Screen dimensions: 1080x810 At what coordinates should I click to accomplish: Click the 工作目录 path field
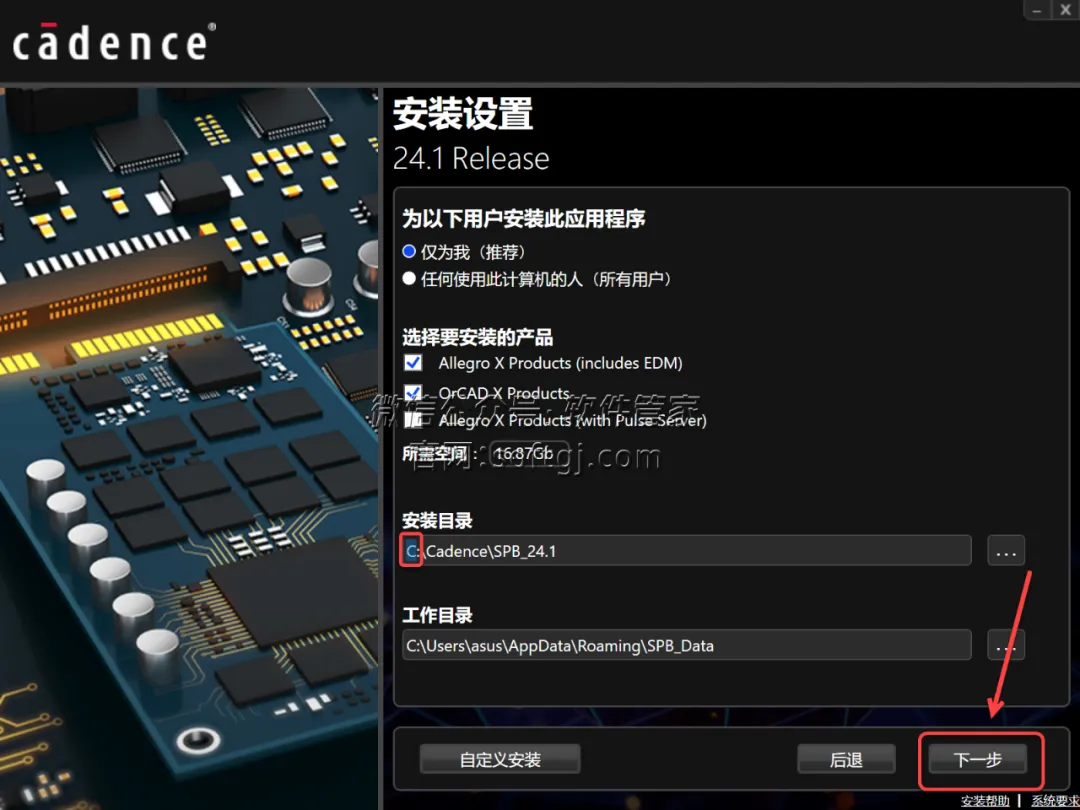click(687, 645)
